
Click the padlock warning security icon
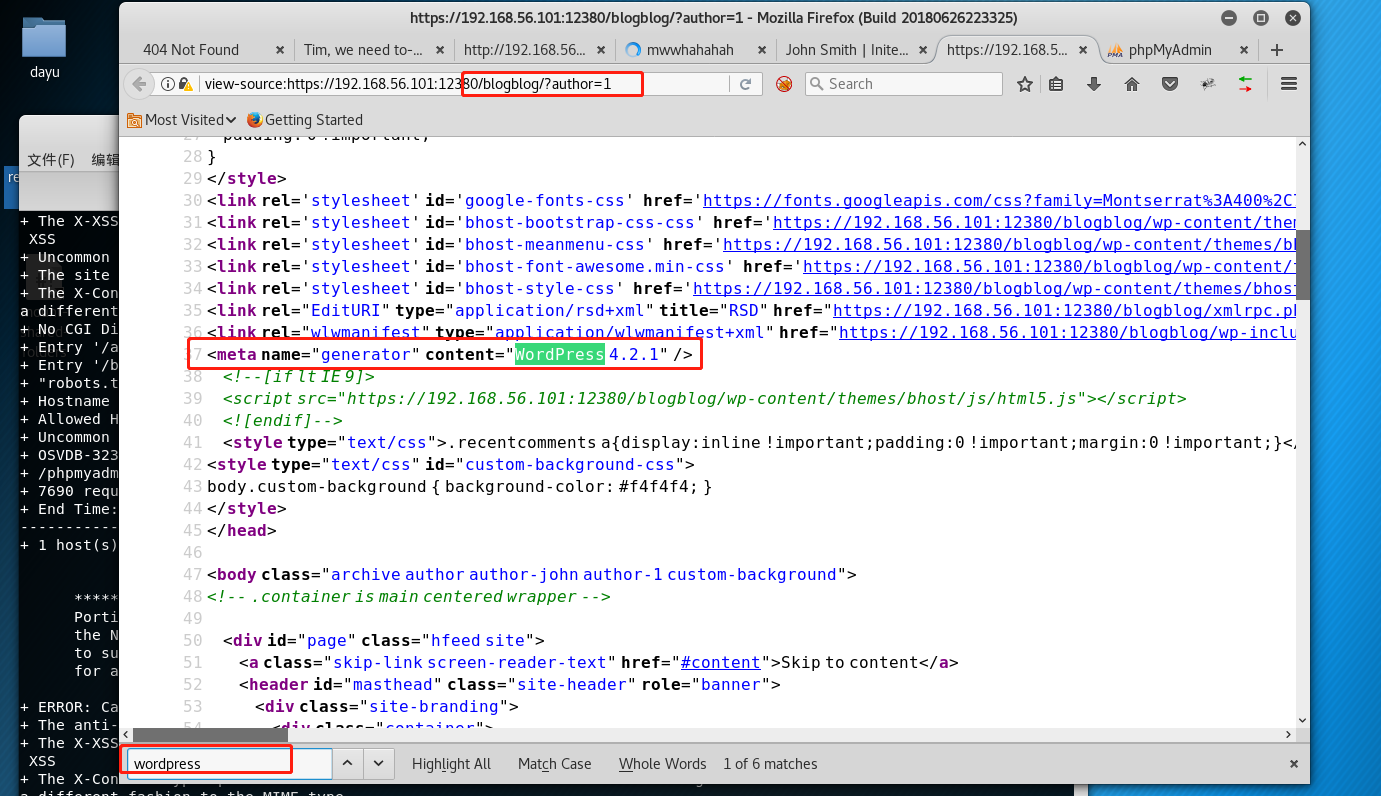coord(187,84)
